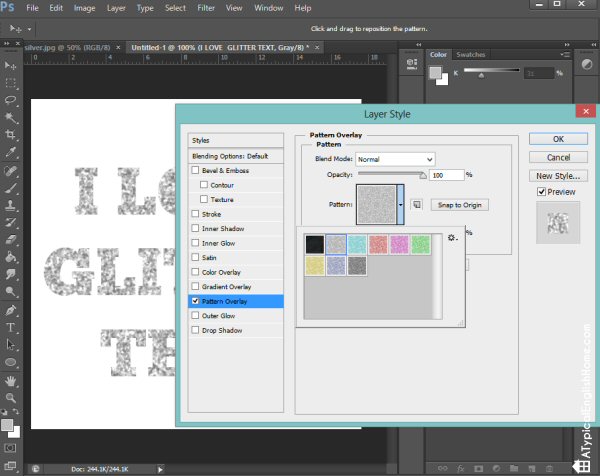
Task: Choose the pink glitter pattern swatch
Action: [399, 245]
